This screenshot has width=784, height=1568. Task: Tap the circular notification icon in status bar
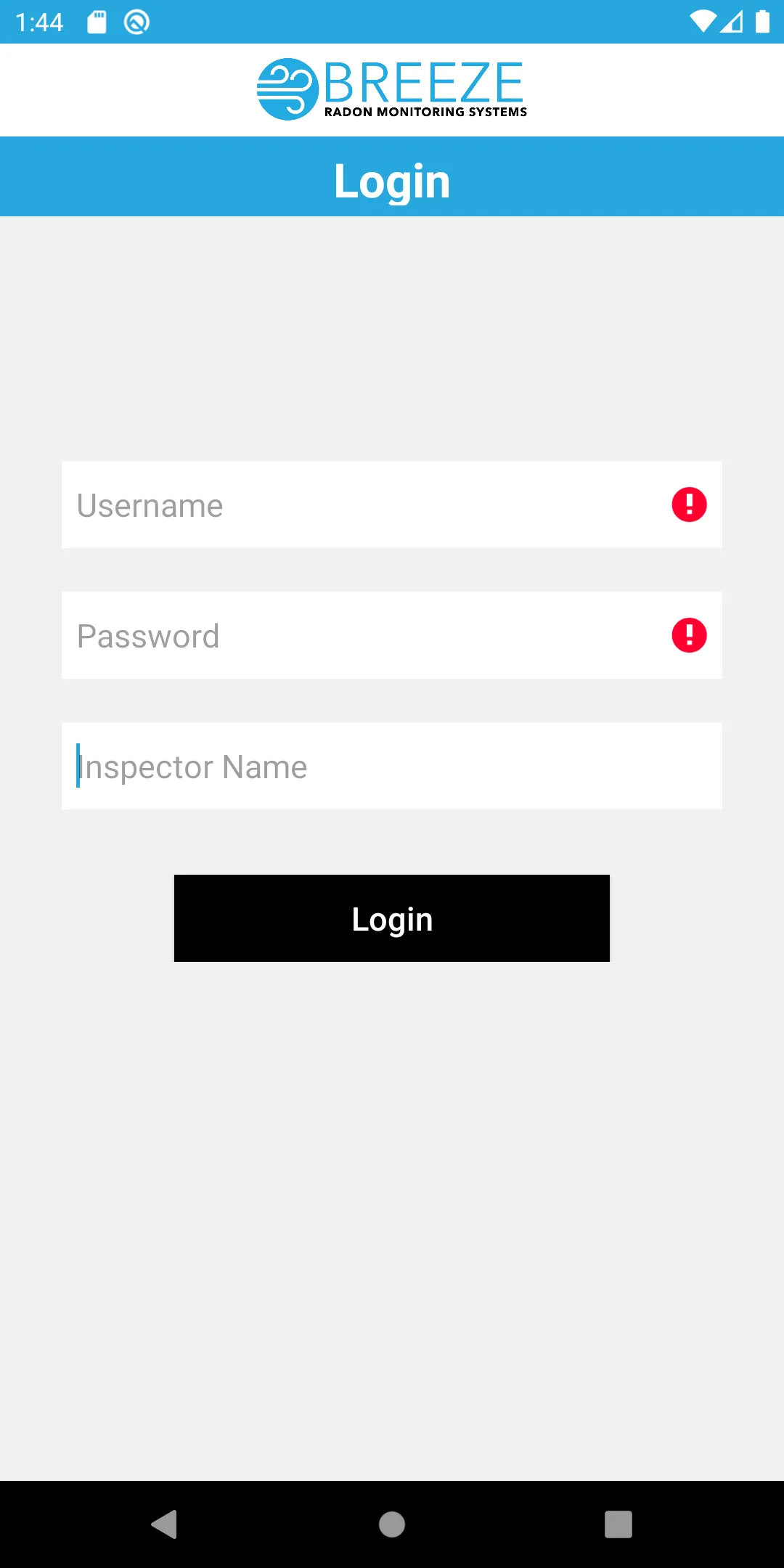[x=136, y=22]
